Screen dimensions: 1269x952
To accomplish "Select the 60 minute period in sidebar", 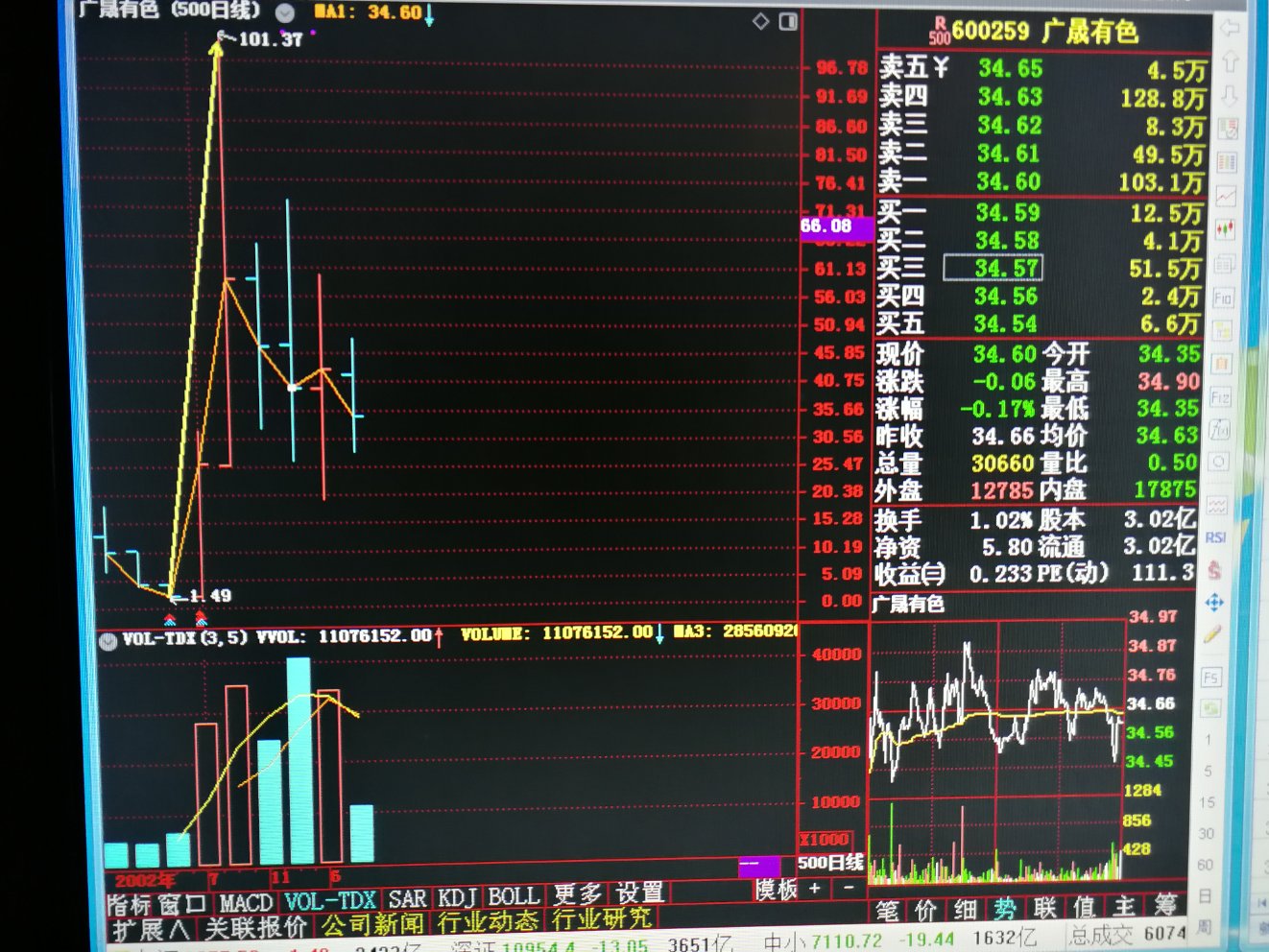I will (x=1206, y=865).
